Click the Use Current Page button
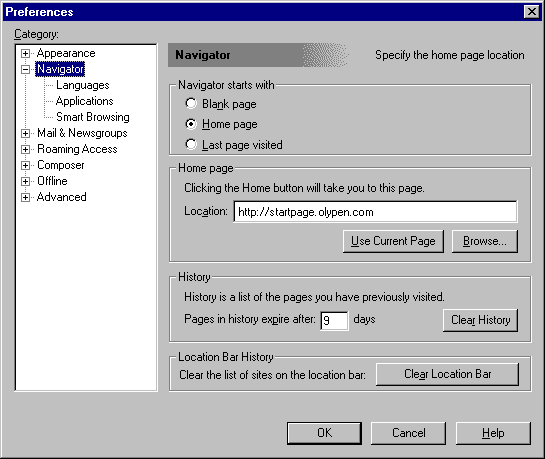Viewport: 545px width, 459px height. pos(393,241)
